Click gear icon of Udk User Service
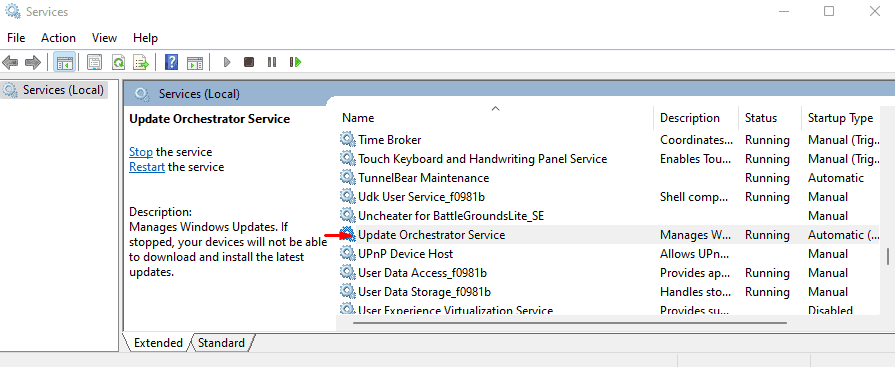 point(348,196)
